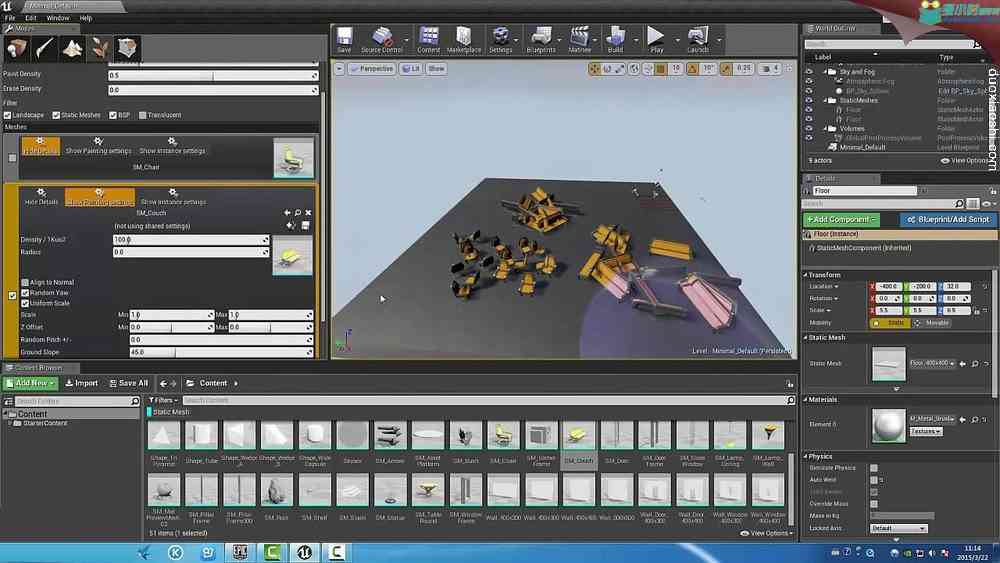1000x563 pixels.
Task: Adjust the Erase Density slider
Action: 213,91
